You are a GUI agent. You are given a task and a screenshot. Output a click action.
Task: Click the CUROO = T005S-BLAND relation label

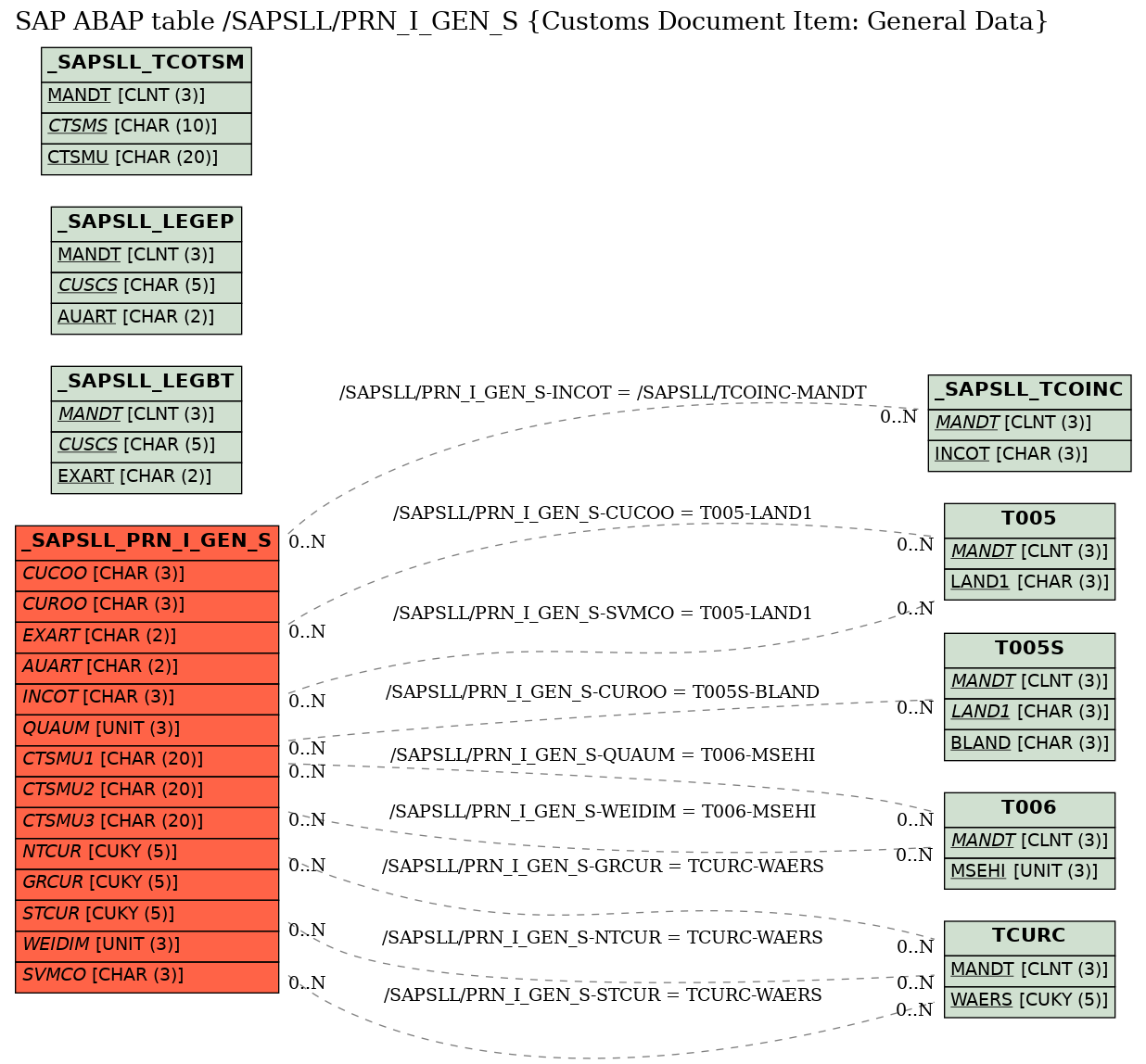point(603,692)
